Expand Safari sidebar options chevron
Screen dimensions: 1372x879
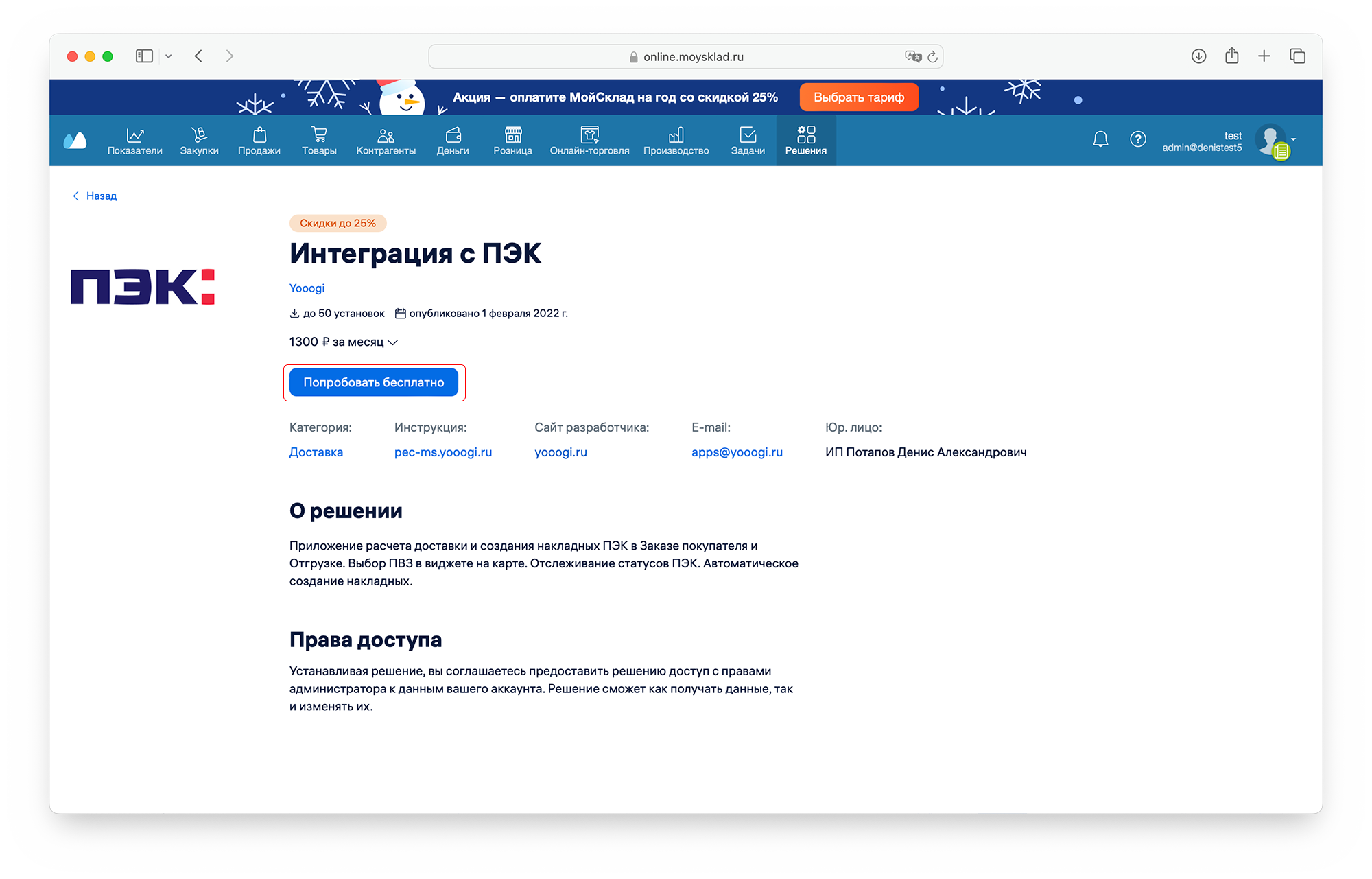tap(168, 56)
